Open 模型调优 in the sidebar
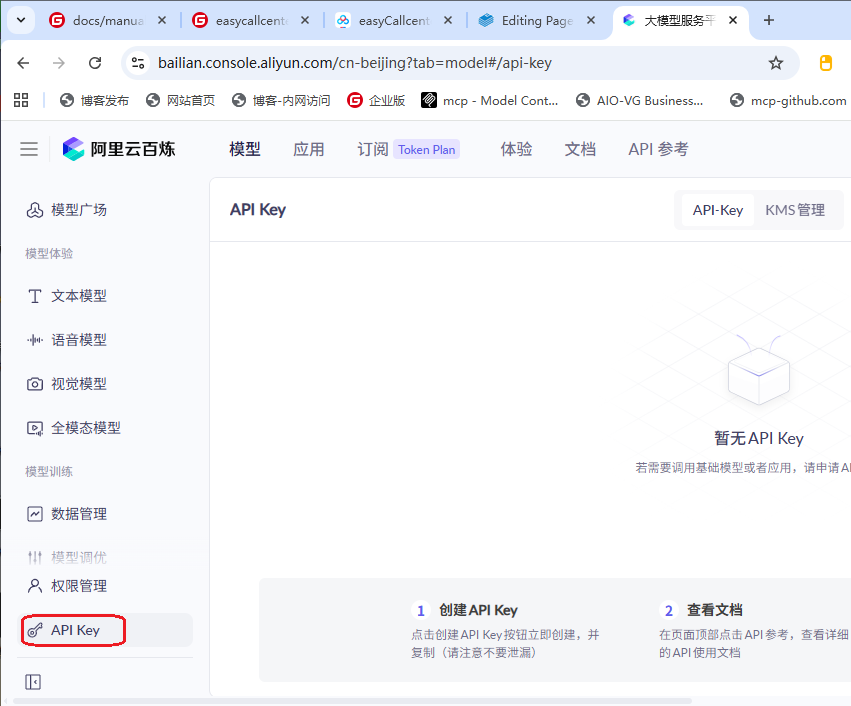Image resolution: width=851 pixels, height=706 pixels. pyautogui.click(x=105, y=557)
